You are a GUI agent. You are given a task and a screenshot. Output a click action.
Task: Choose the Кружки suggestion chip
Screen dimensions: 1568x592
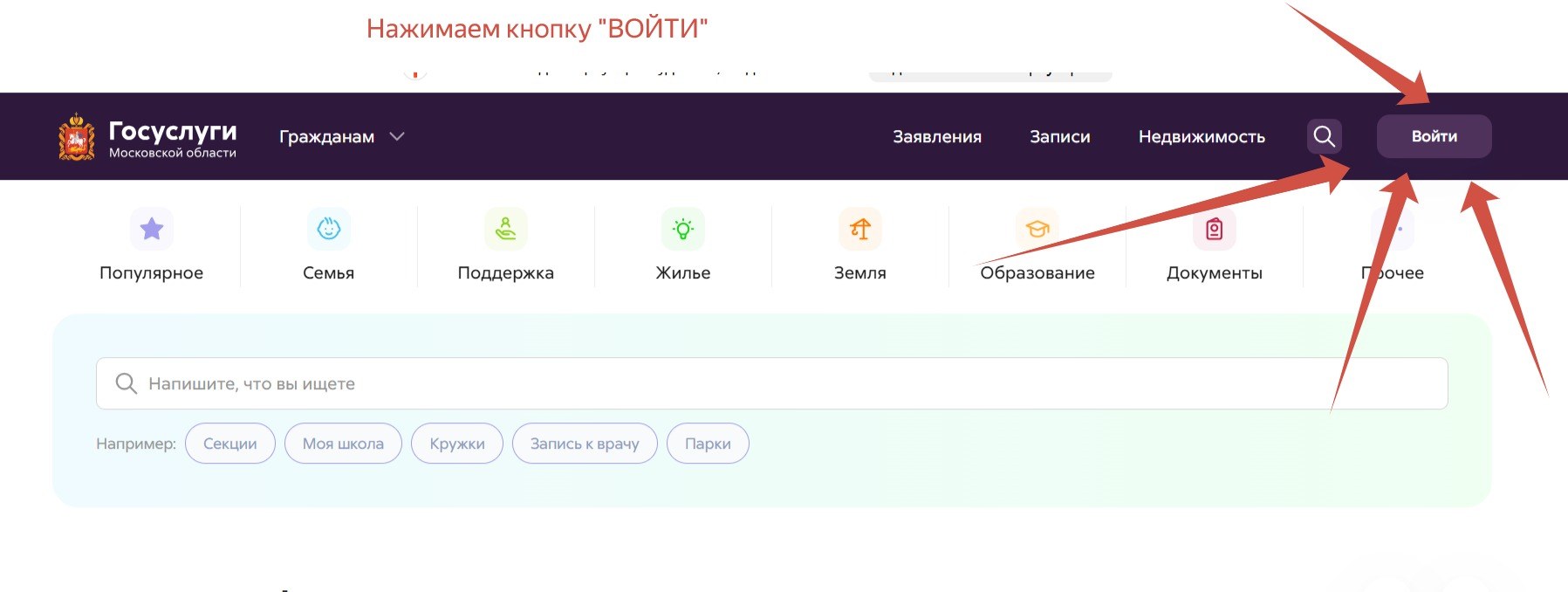(x=457, y=444)
